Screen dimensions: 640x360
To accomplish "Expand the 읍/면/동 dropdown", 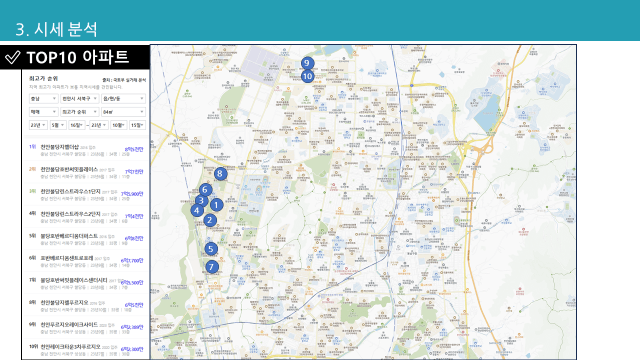I will click(123, 99).
